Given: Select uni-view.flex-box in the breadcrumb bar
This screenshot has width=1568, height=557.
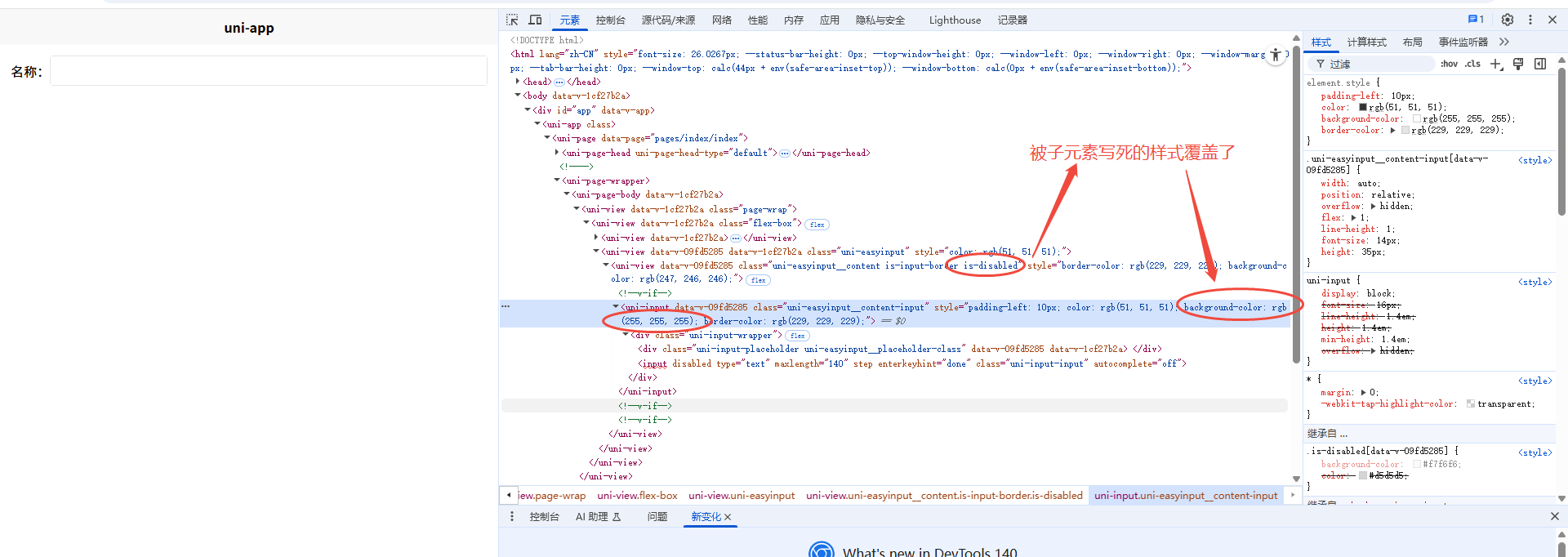Looking at the screenshot, I should (637, 495).
